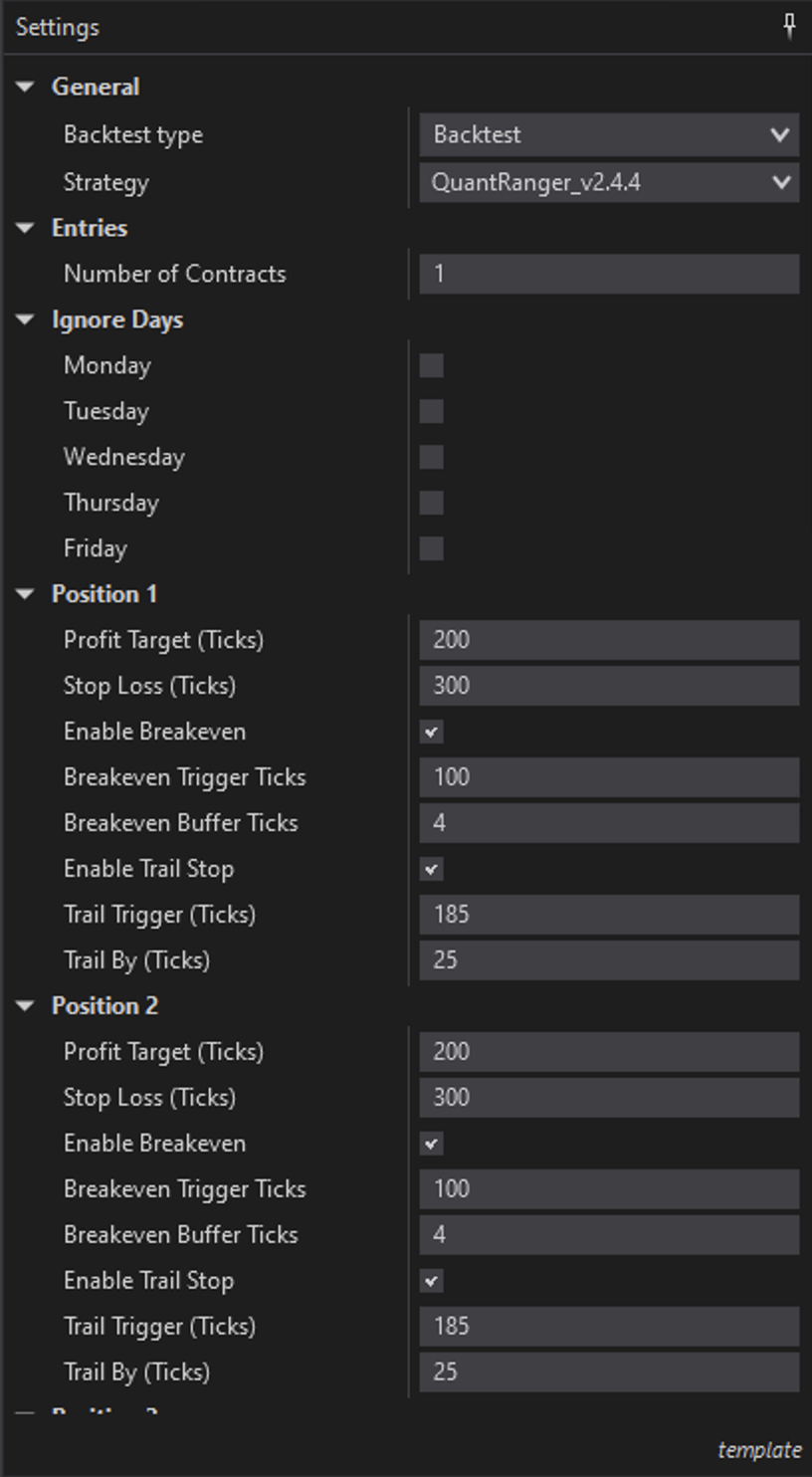Collapse the Position 1 section
The height and width of the screenshot is (1477, 812).
pyautogui.click(x=26, y=595)
